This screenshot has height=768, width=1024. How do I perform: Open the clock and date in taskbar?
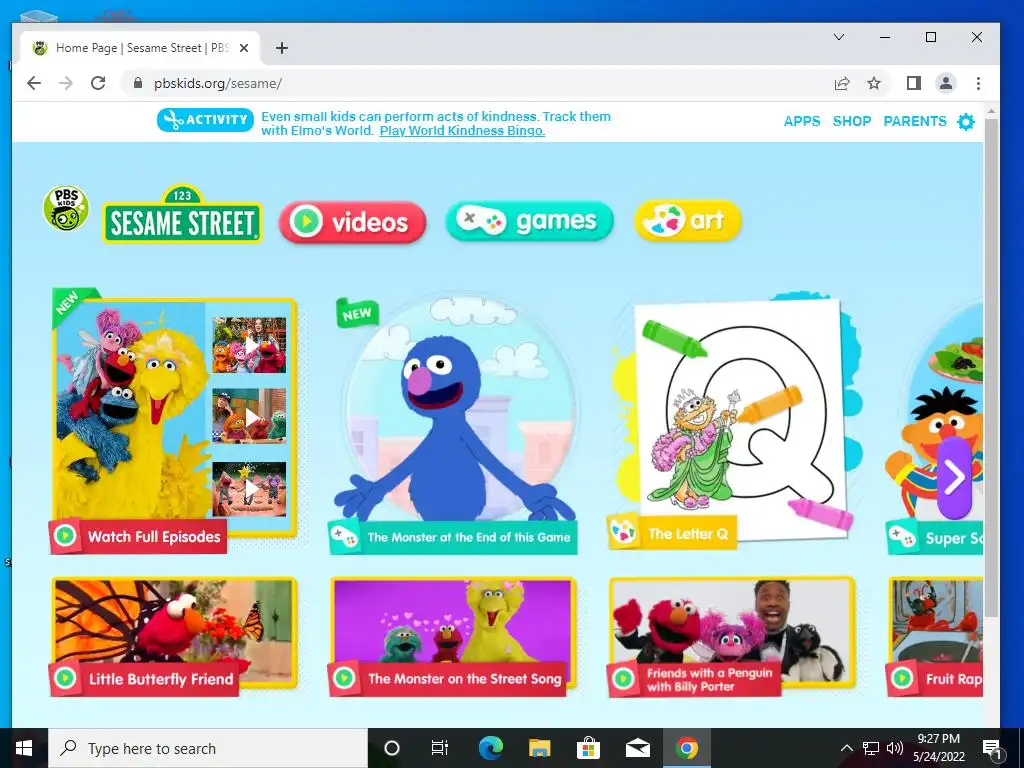tap(938, 748)
